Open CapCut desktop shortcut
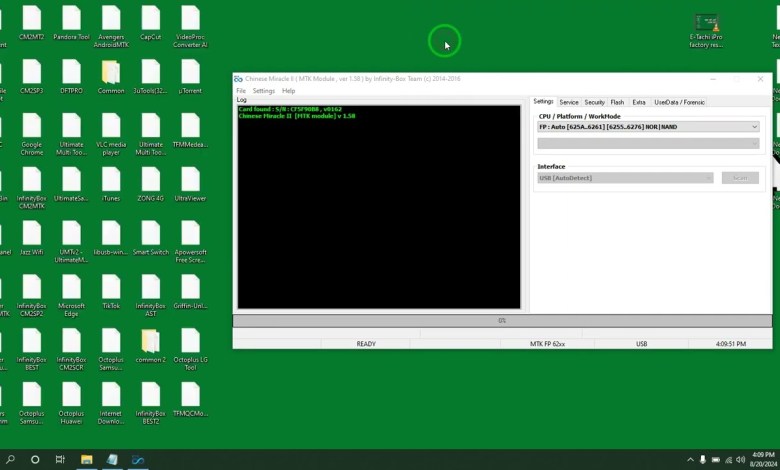This screenshot has width=780, height=470. point(151,23)
